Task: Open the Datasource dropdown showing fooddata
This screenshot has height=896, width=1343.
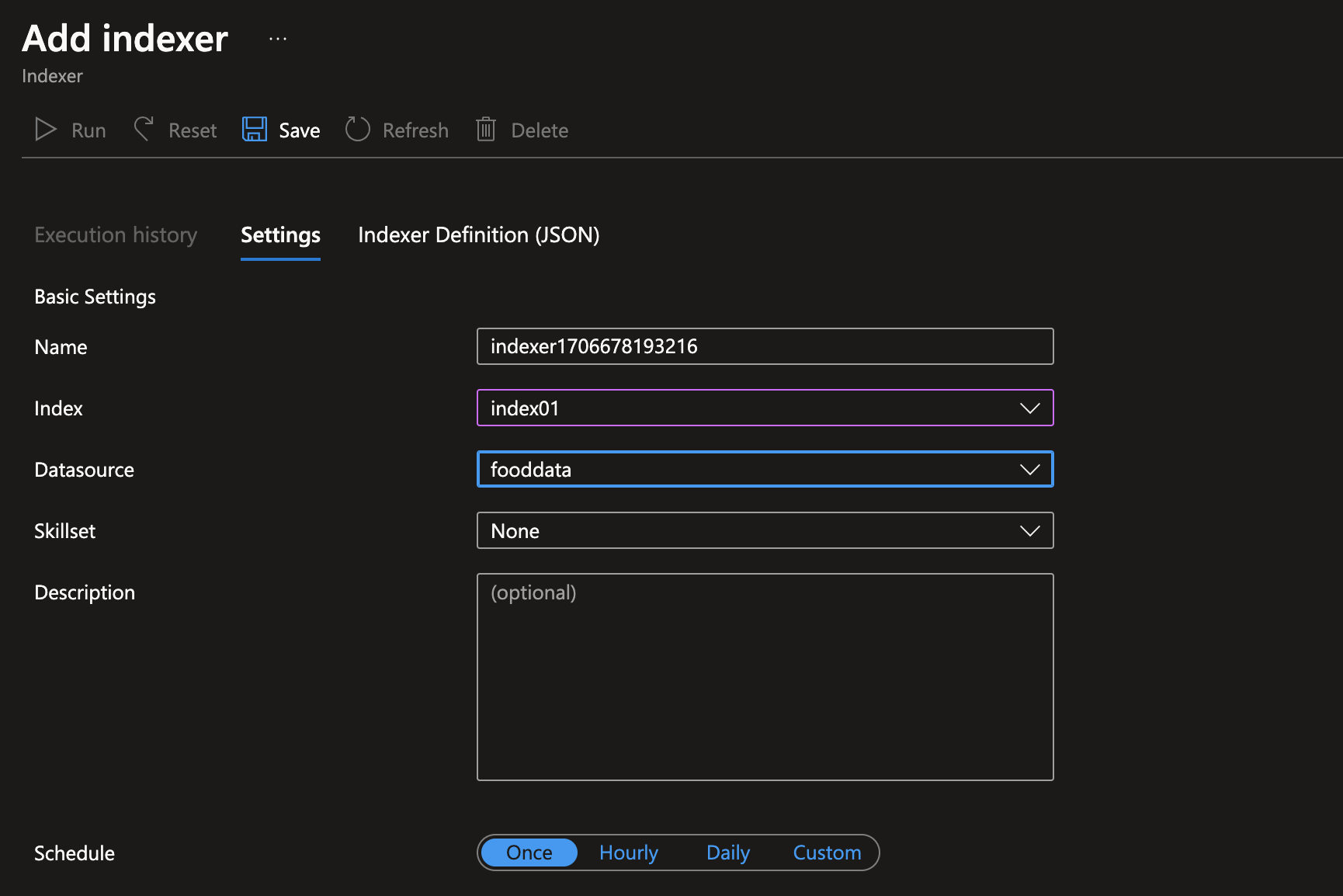Action: coord(765,470)
